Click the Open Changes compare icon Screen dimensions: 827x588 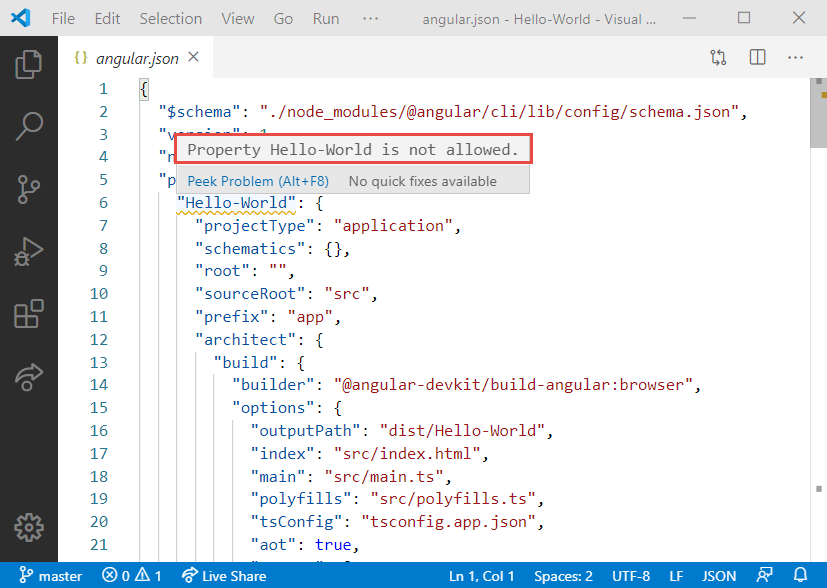pos(718,57)
